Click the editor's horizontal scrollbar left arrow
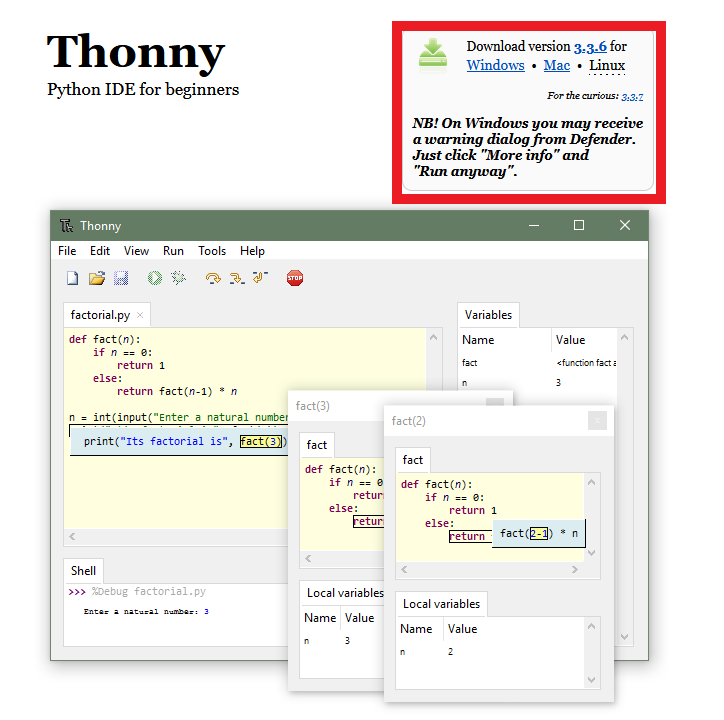 pyautogui.click(x=72, y=537)
